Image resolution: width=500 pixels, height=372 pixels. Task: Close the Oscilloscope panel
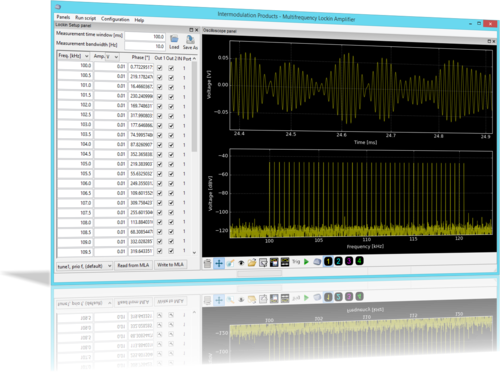(x=494, y=41)
